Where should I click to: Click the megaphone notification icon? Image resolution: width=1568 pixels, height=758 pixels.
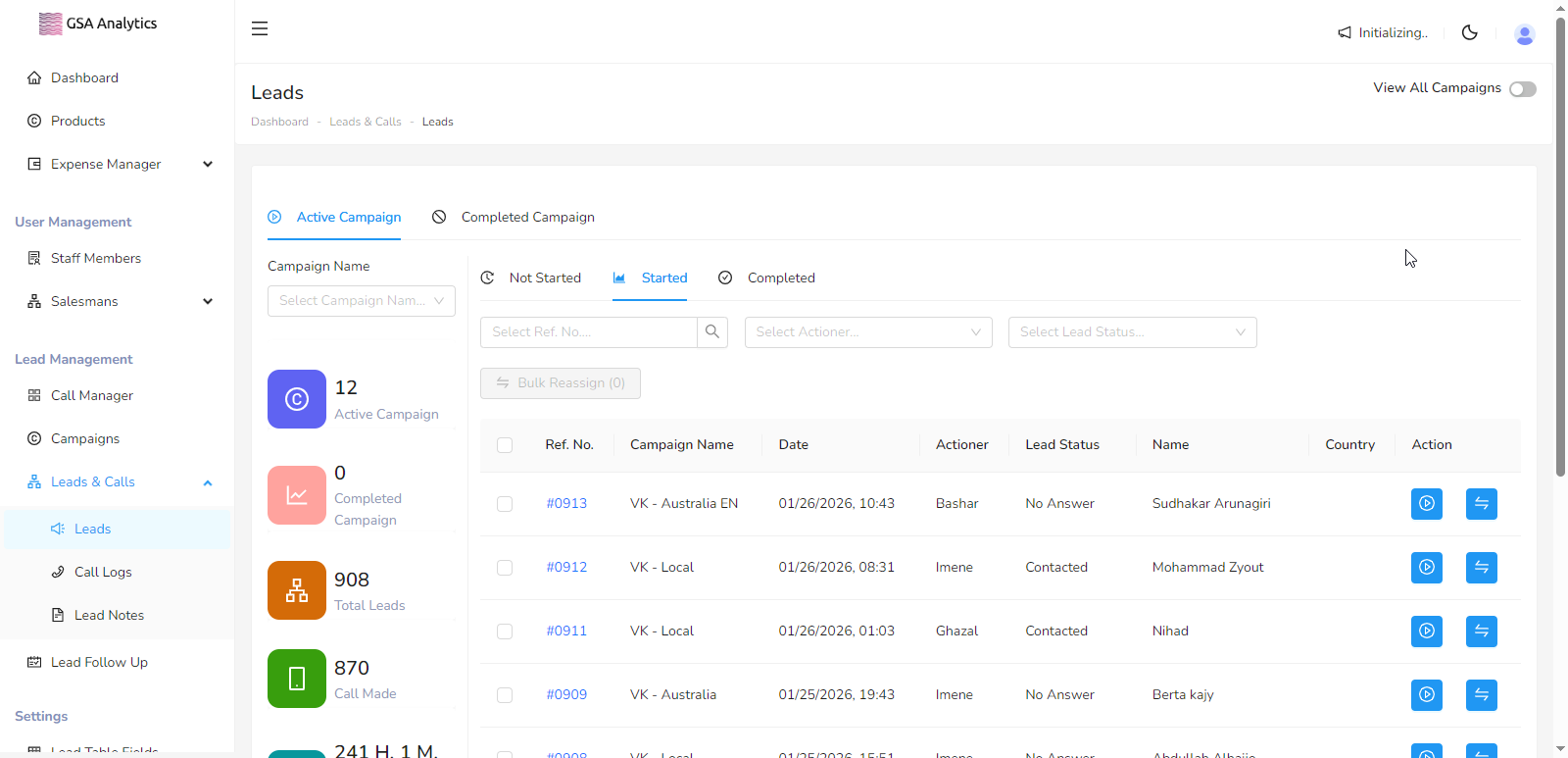tap(1345, 32)
